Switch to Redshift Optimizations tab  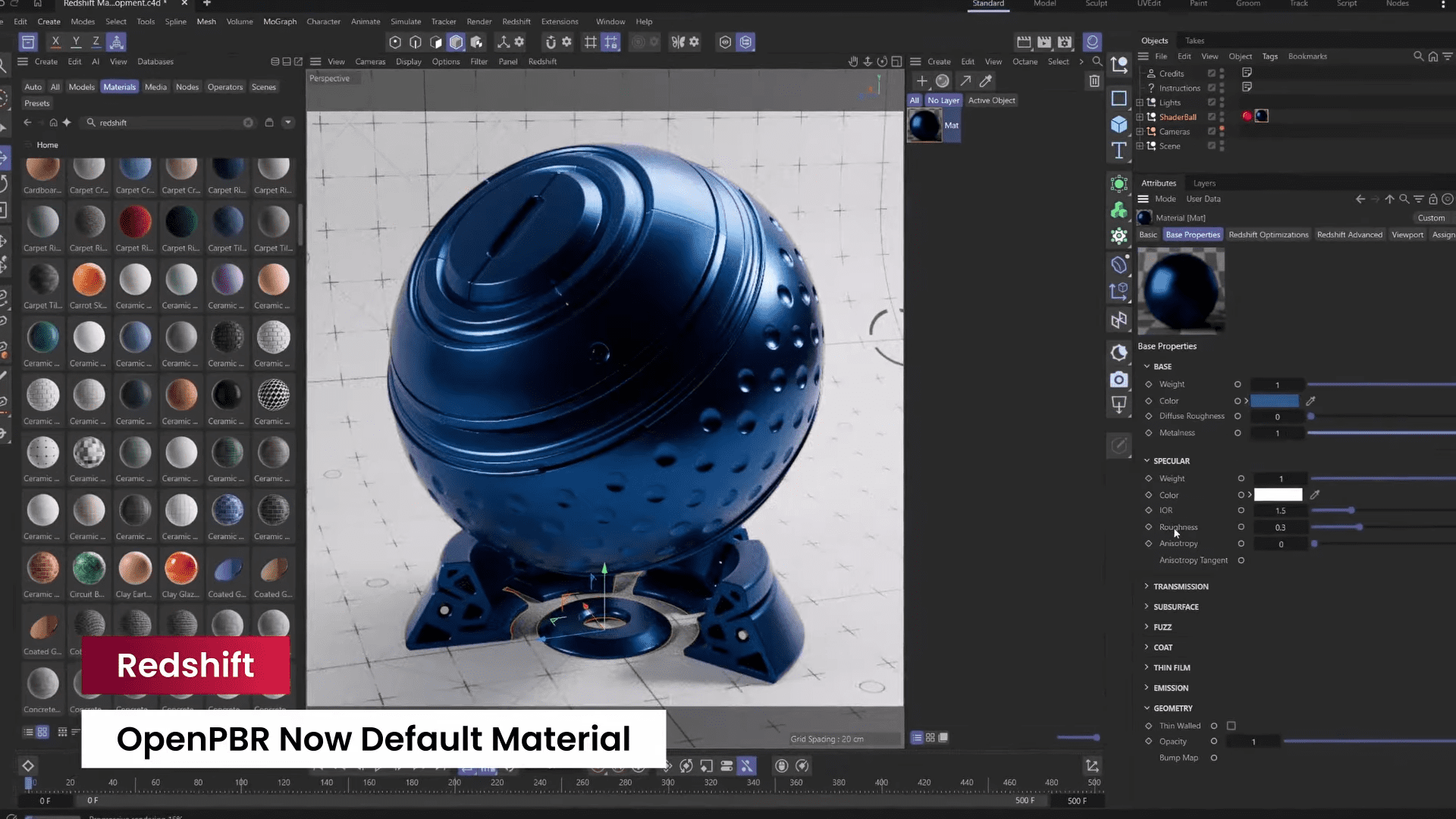click(1269, 234)
